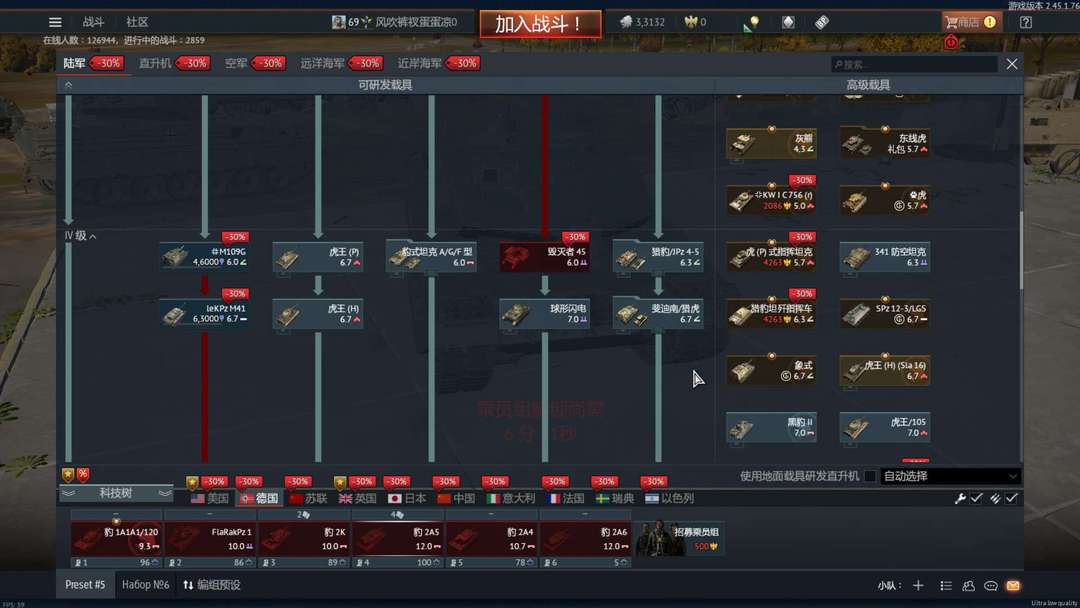Image resolution: width=1080 pixels, height=608 pixels.
Task: Click the 加入战斗 battle button
Action: pyautogui.click(x=540, y=24)
